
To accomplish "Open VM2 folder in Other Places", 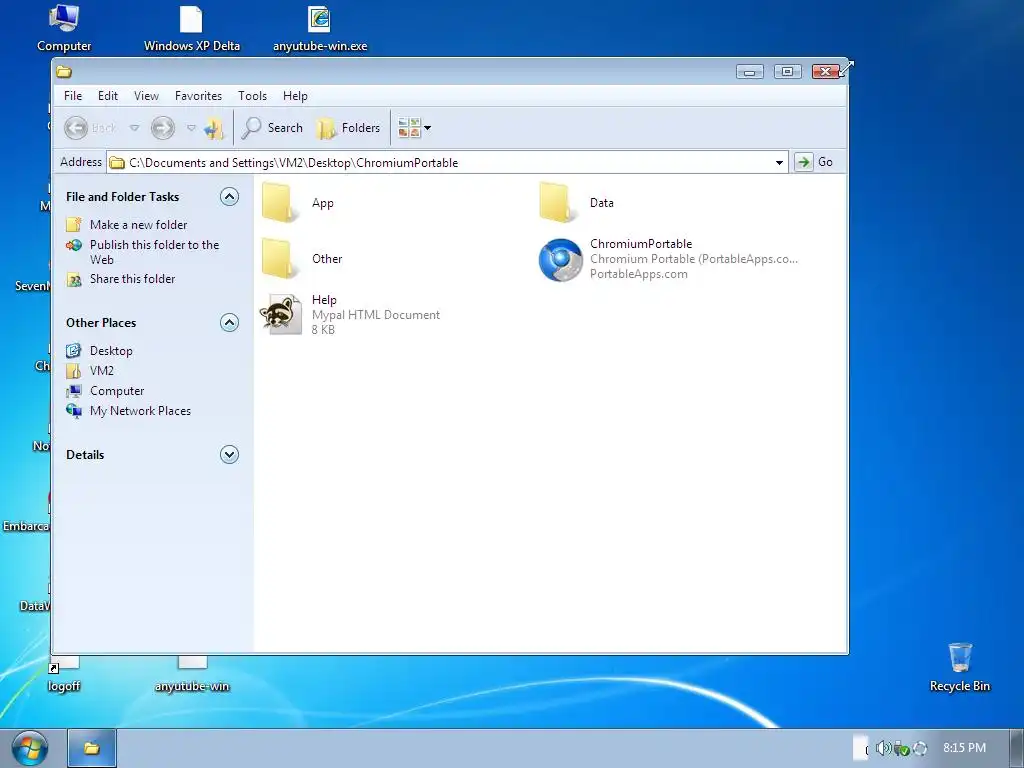I will (x=102, y=371).
